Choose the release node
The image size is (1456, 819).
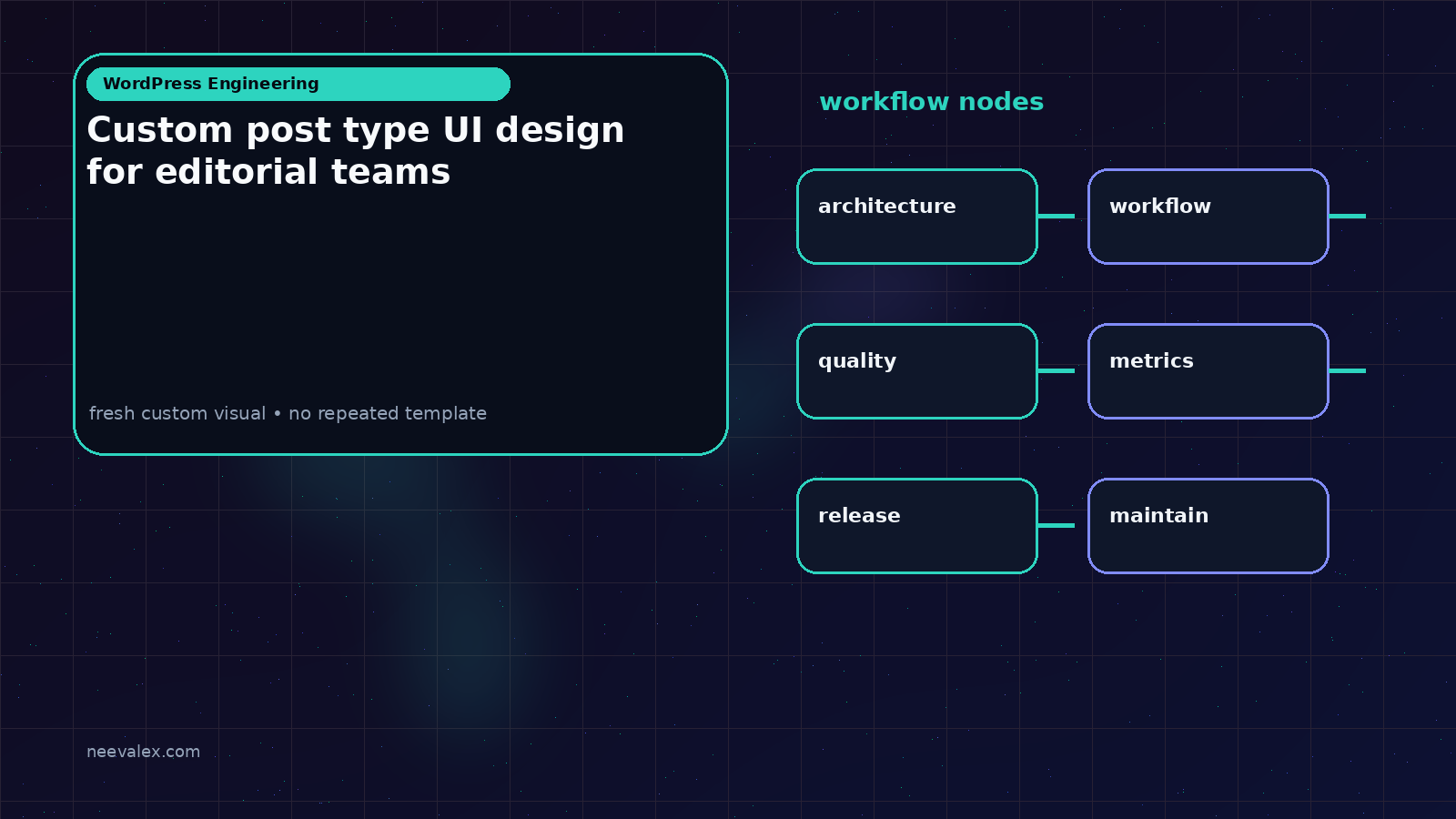[917, 526]
